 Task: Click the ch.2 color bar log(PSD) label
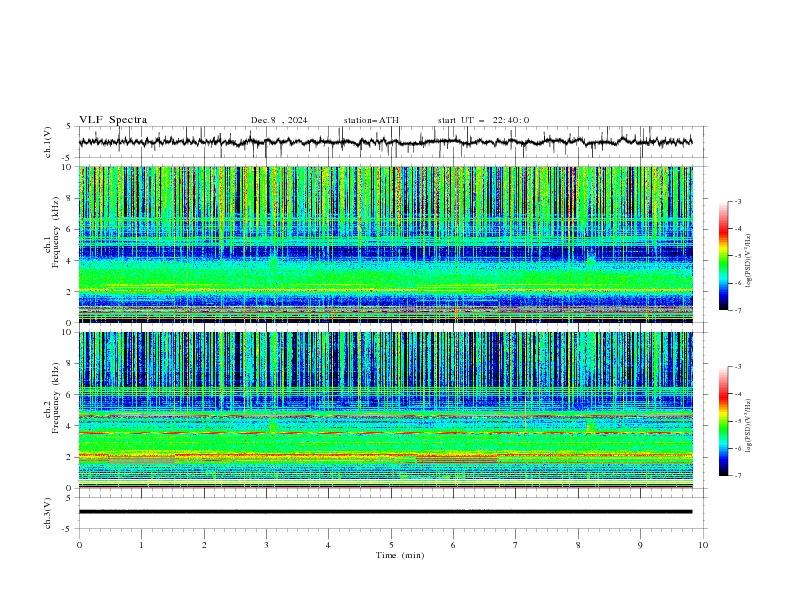[x=749, y=425]
